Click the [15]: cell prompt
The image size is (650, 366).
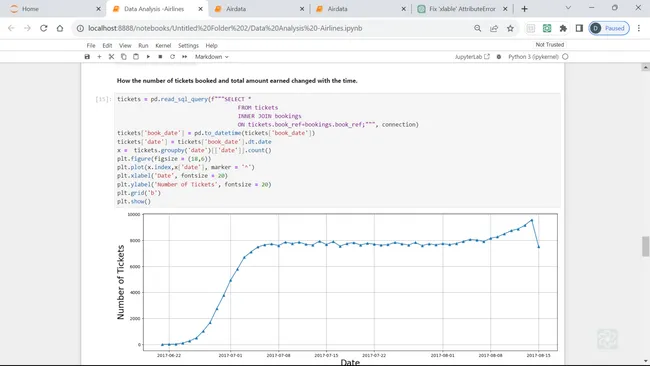(x=103, y=99)
